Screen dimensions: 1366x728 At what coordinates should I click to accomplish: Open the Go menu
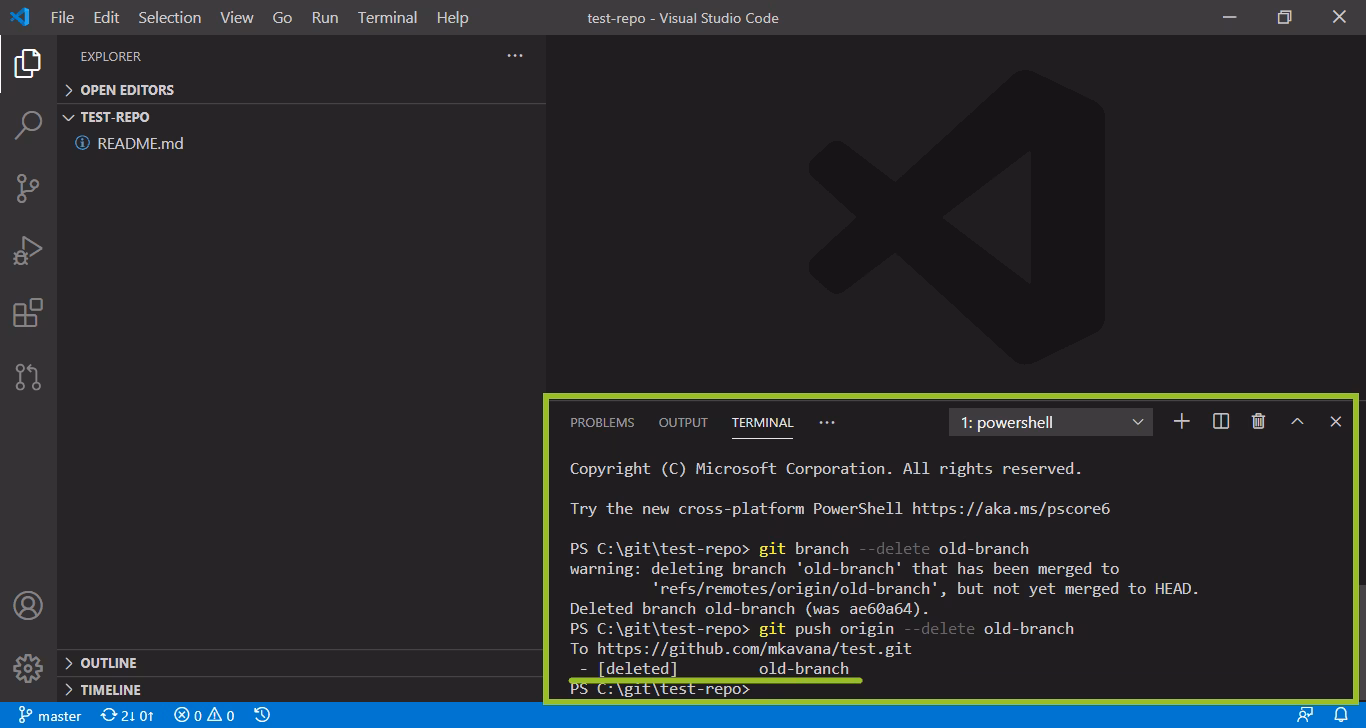(x=283, y=18)
